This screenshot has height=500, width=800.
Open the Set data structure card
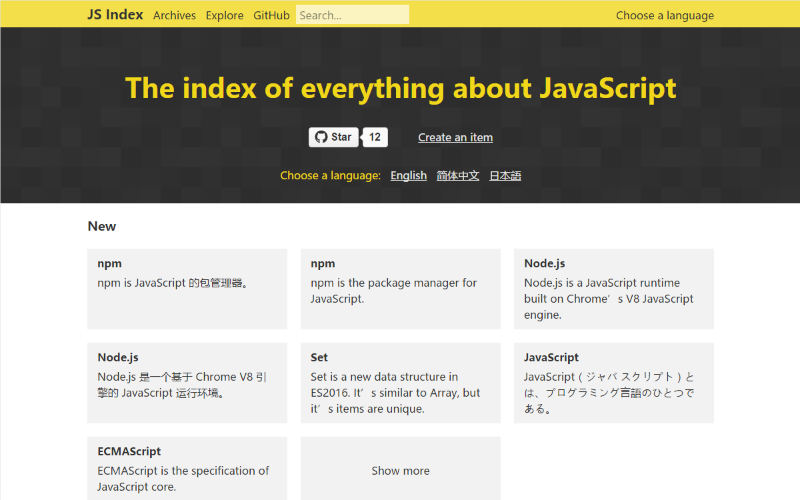click(x=400, y=382)
